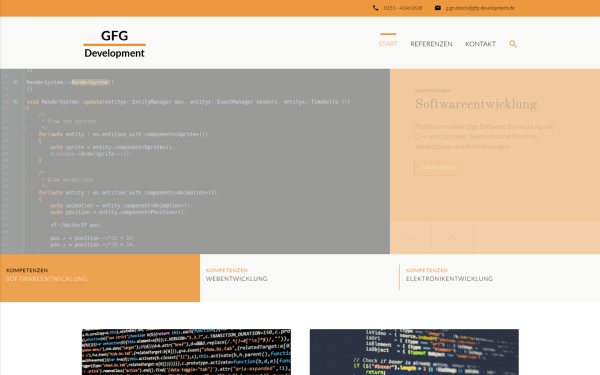
Task: Select the Elektronikentwicklung slider tab
Action: coord(500,278)
